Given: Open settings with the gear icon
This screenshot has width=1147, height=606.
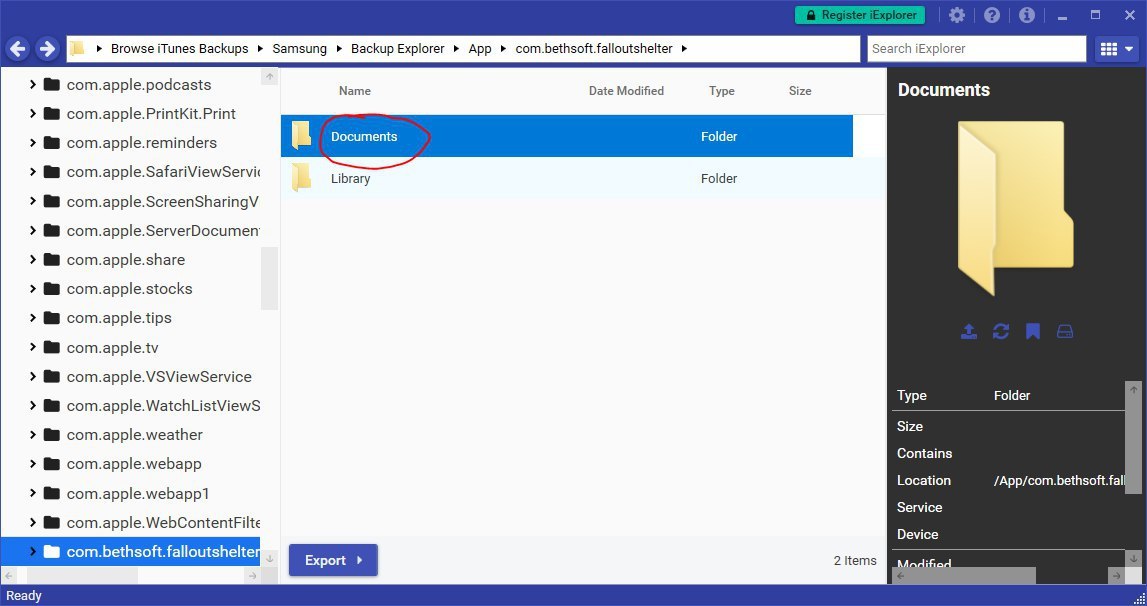Looking at the screenshot, I should click(x=957, y=15).
